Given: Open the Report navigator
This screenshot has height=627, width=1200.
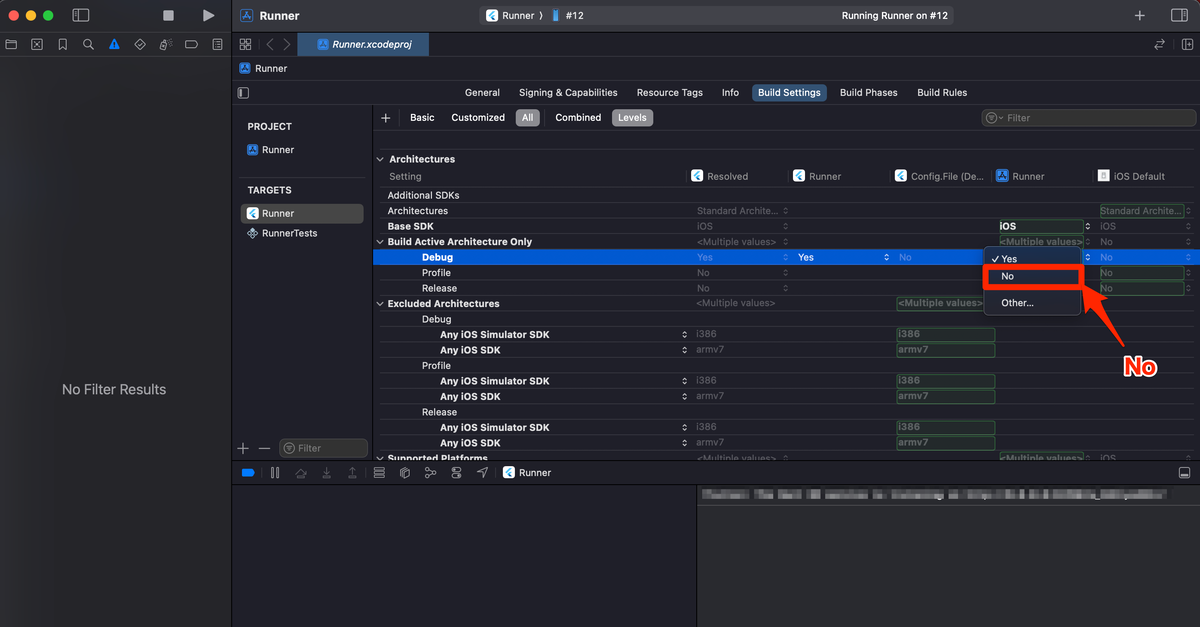Looking at the screenshot, I should coord(217,45).
